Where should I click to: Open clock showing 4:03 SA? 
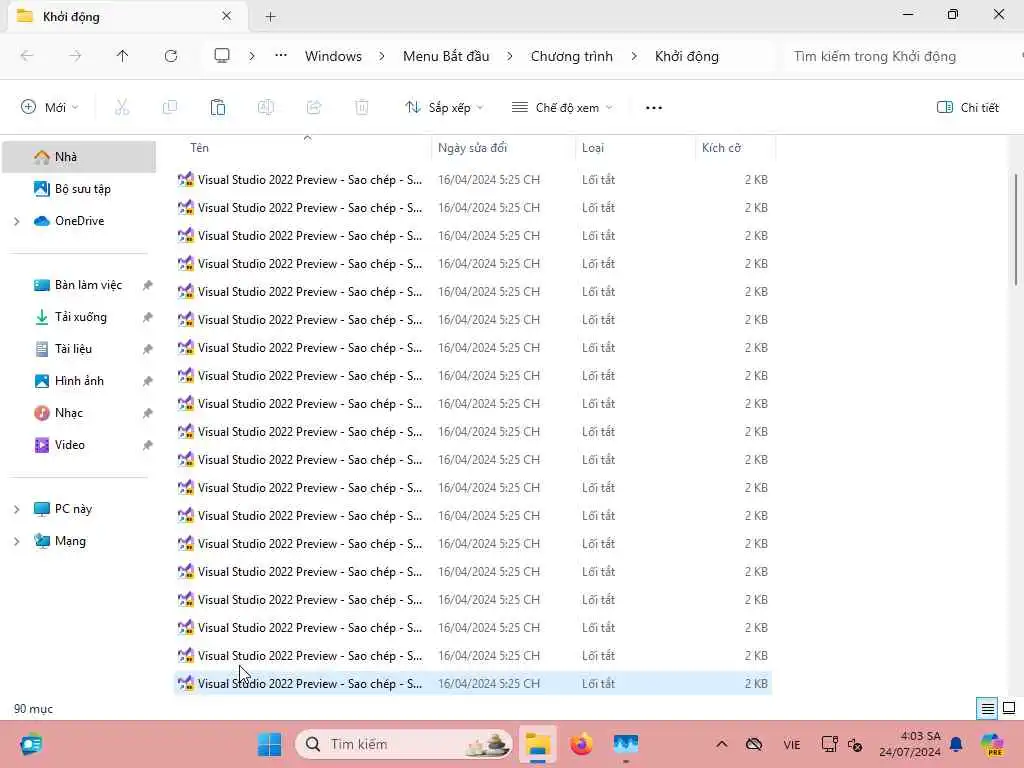point(910,744)
